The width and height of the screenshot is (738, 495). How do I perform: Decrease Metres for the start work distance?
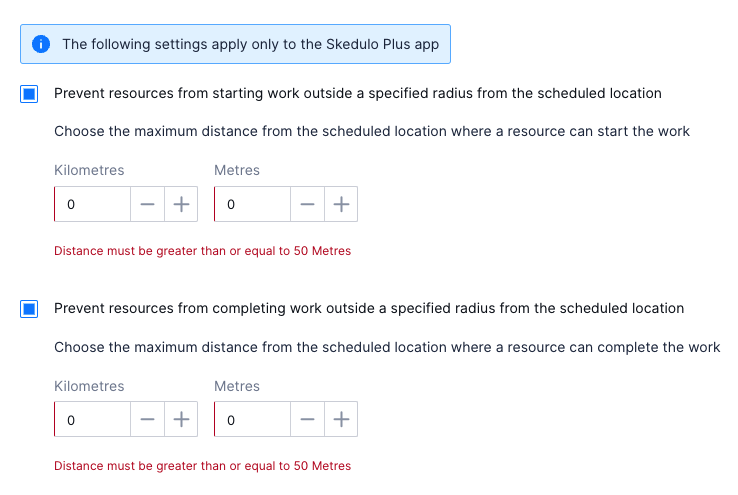(x=307, y=205)
